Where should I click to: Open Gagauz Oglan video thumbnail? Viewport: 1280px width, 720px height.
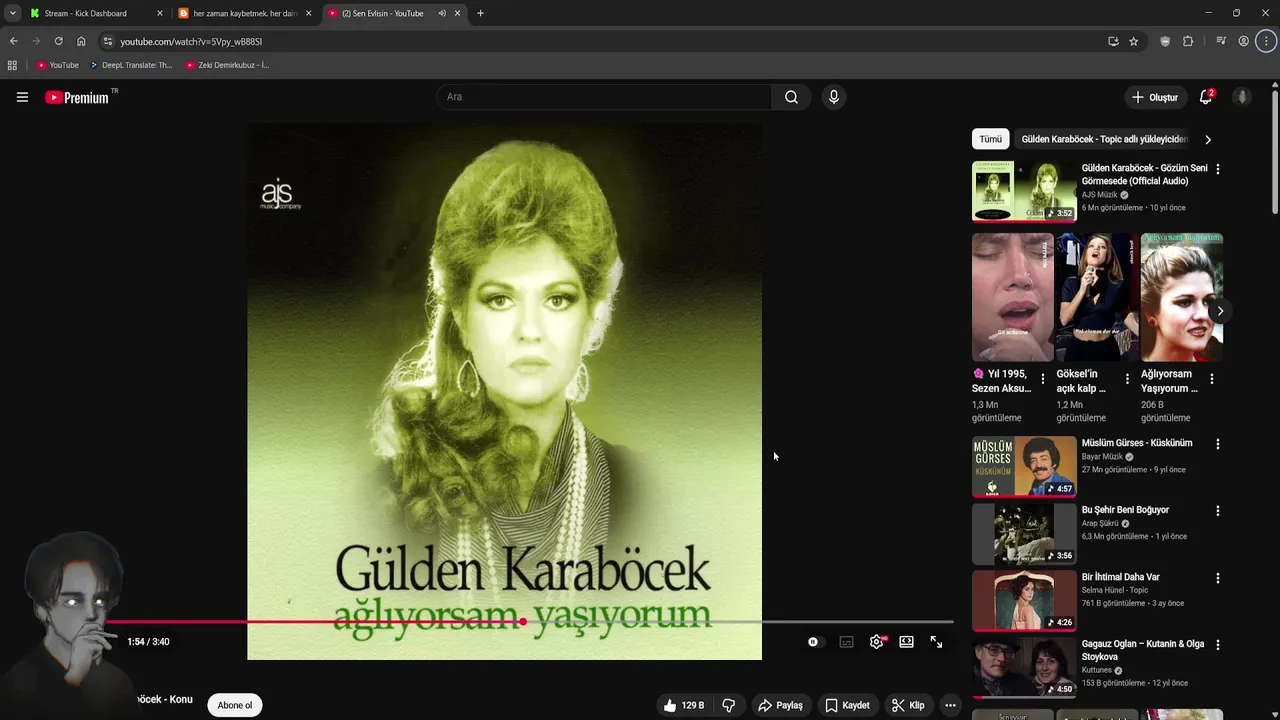tap(1024, 667)
